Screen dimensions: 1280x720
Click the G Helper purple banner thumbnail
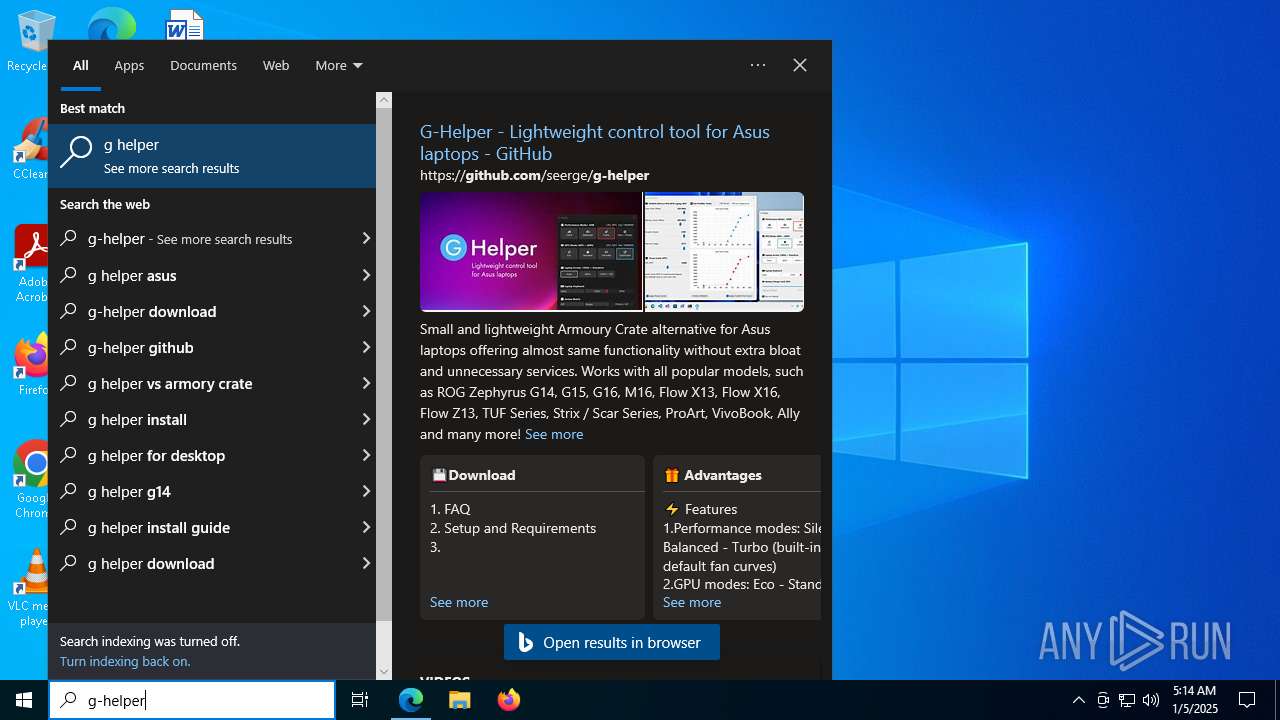point(531,252)
